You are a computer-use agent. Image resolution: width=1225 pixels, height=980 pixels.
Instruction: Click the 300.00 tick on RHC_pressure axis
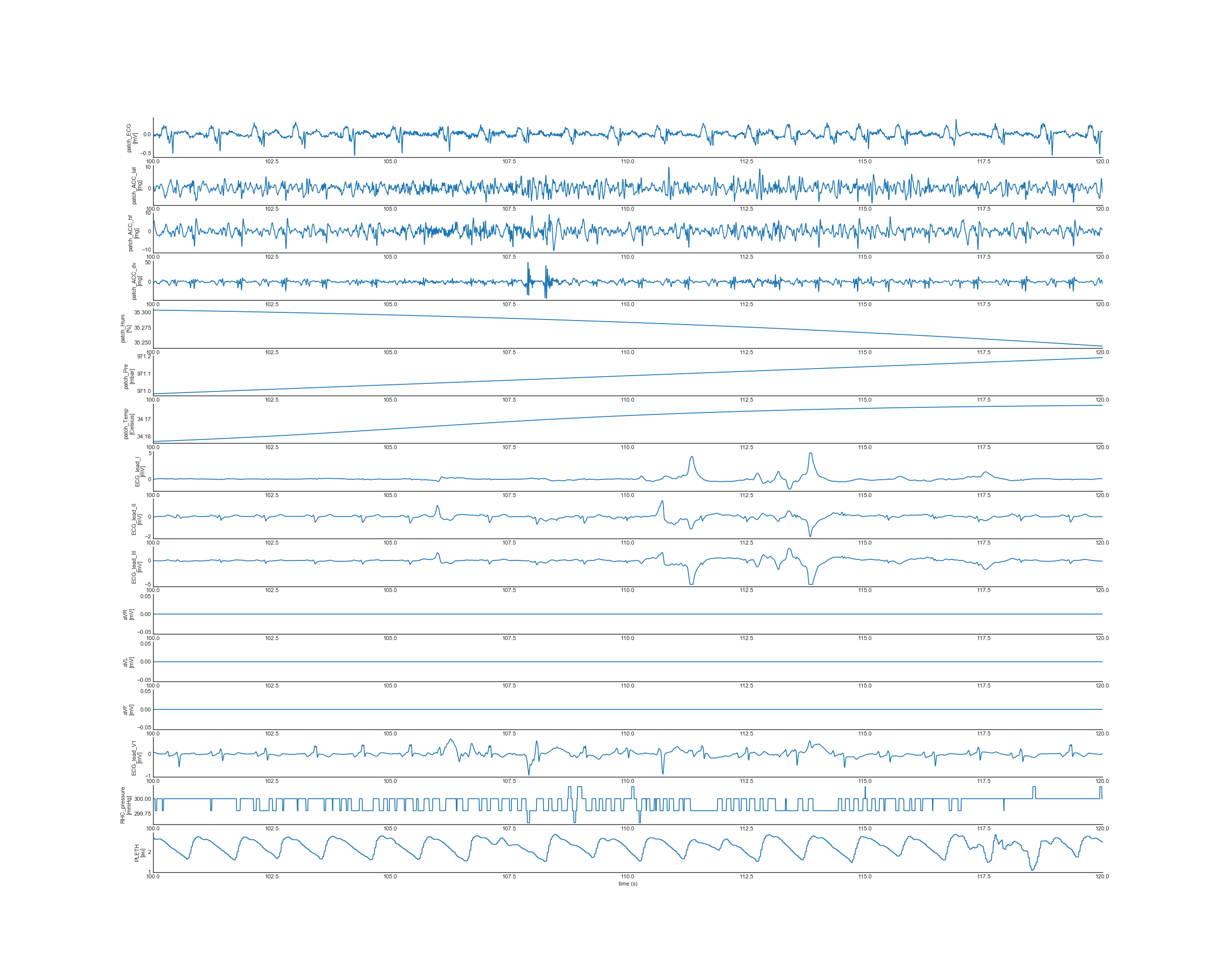click(x=142, y=799)
